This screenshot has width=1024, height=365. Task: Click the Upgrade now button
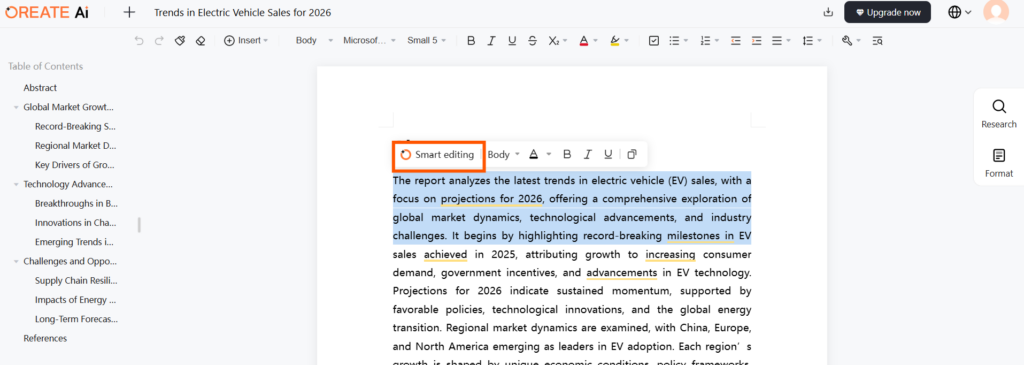pyautogui.click(x=887, y=12)
